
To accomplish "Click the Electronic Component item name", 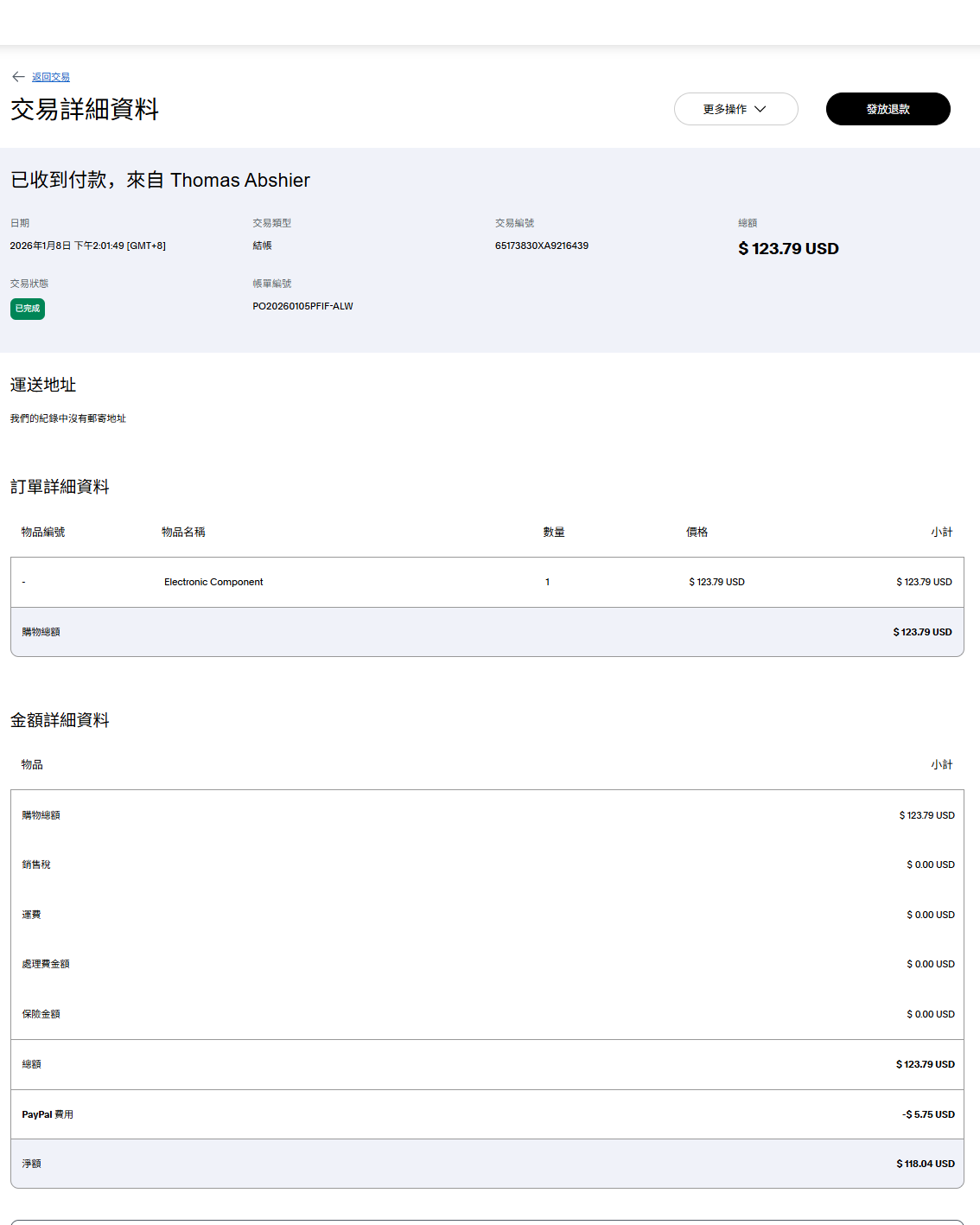I will (213, 582).
